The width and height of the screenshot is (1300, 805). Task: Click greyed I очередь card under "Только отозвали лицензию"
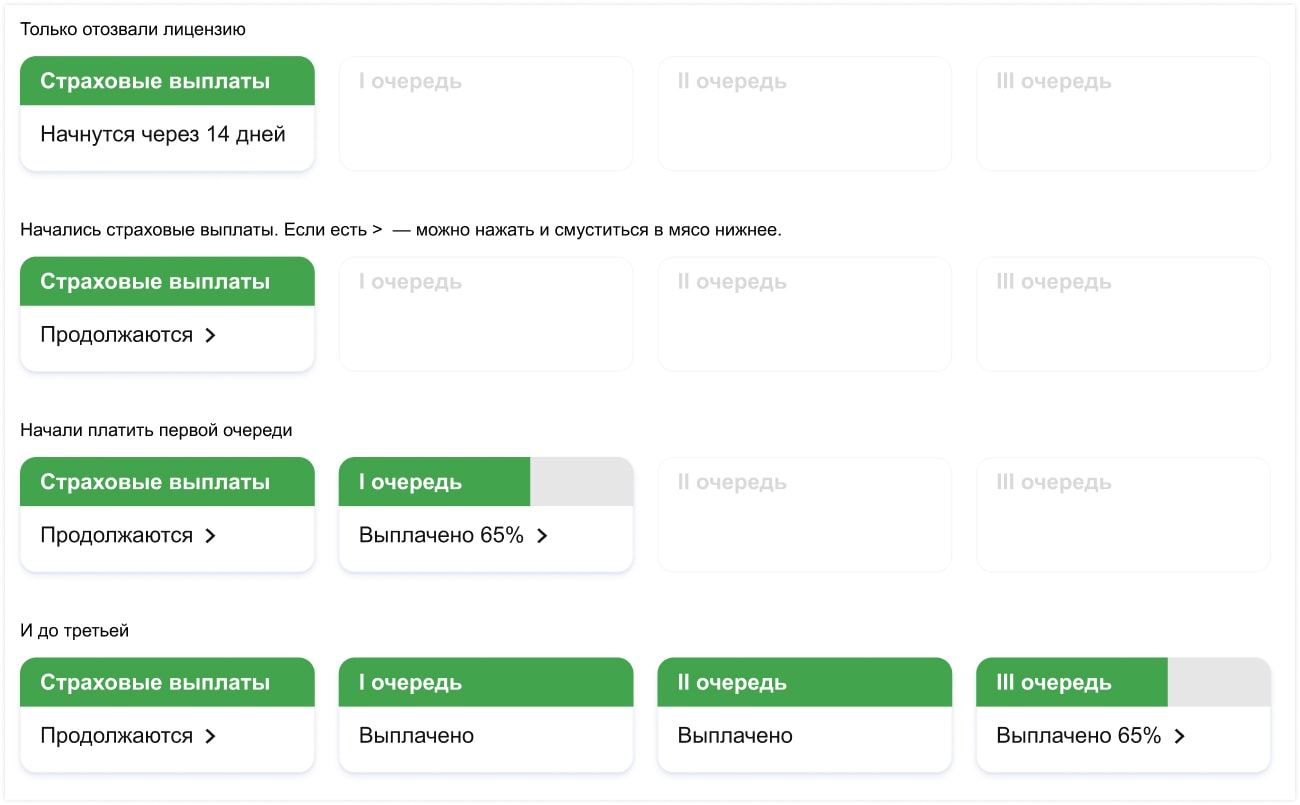(x=485, y=113)
